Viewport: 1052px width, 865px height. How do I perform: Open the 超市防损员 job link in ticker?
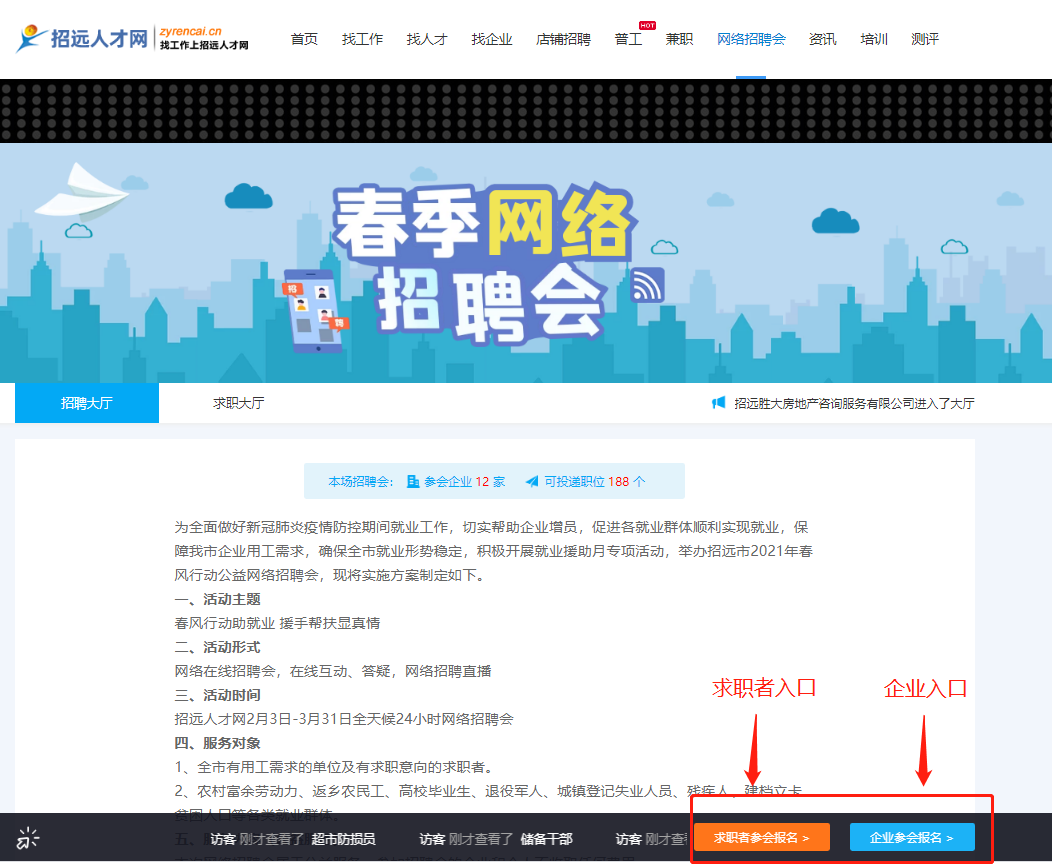click(343, 839)
